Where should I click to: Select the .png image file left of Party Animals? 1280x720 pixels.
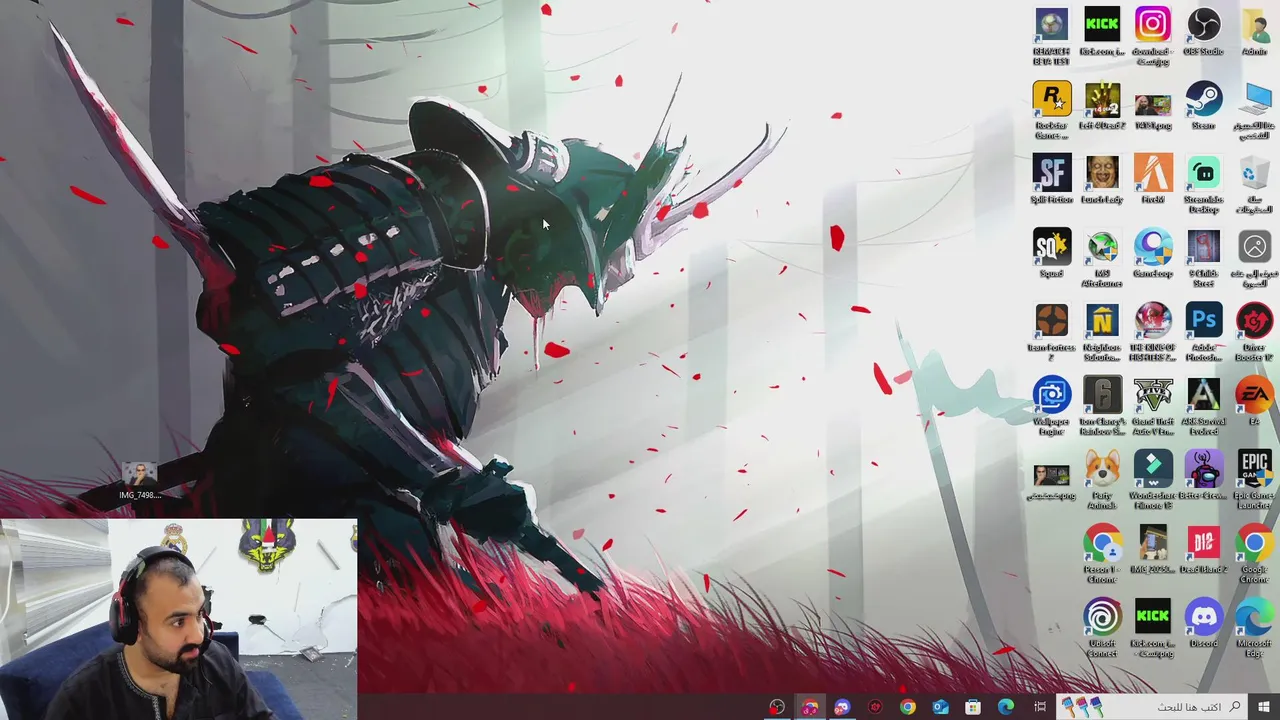point(1051,480)
